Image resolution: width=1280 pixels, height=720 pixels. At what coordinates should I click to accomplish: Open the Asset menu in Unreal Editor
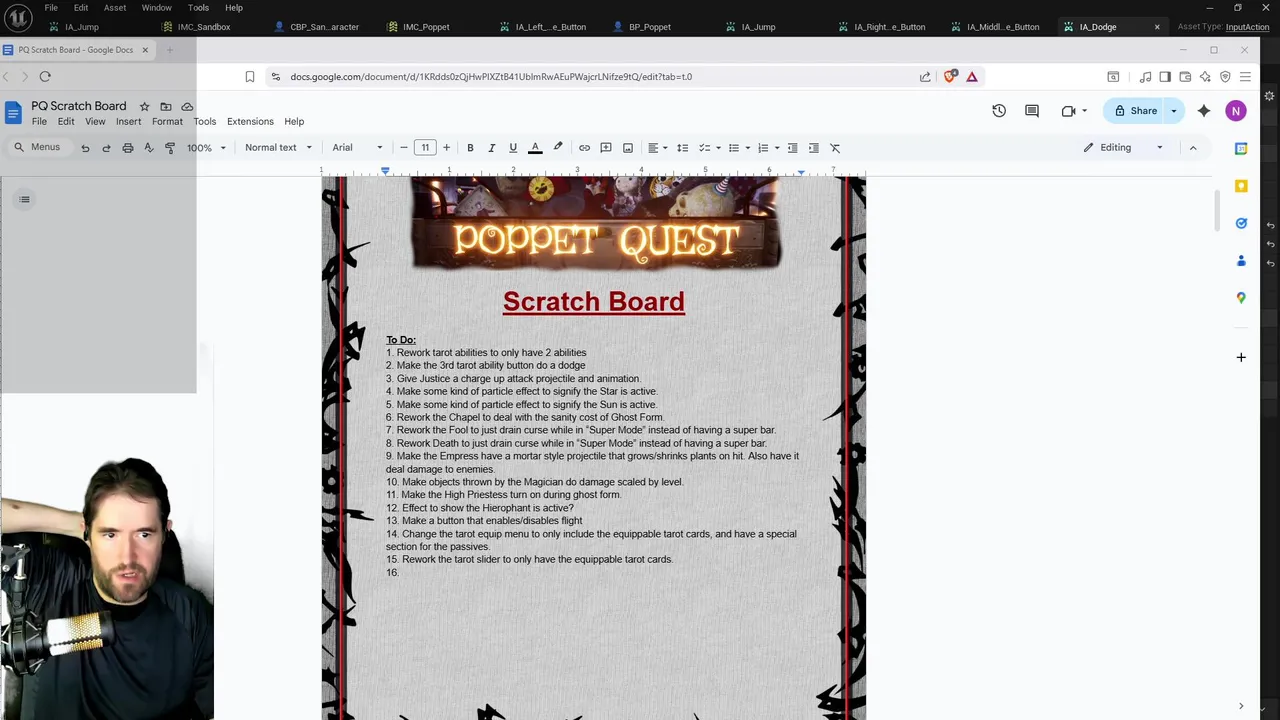(x=115, y=8)
